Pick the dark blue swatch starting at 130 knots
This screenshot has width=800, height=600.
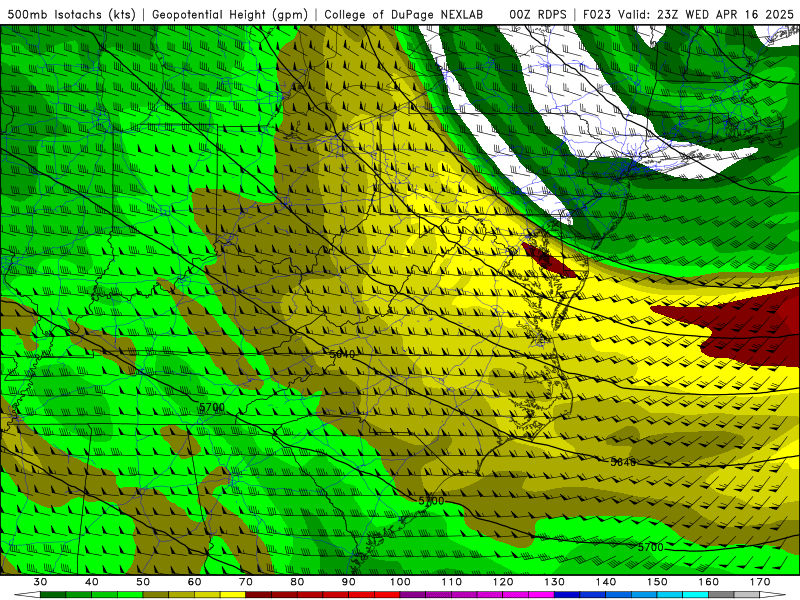(567, 595)
